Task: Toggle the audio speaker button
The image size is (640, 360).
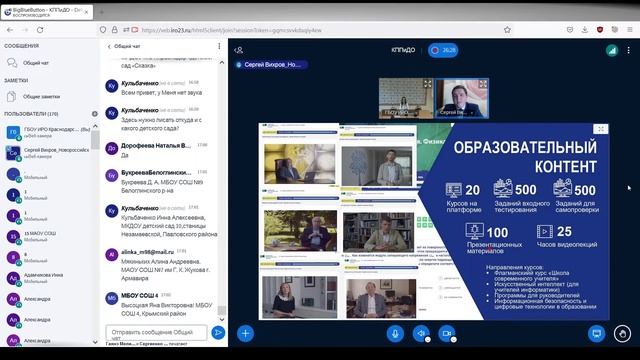Action: (x=421, y=333)
